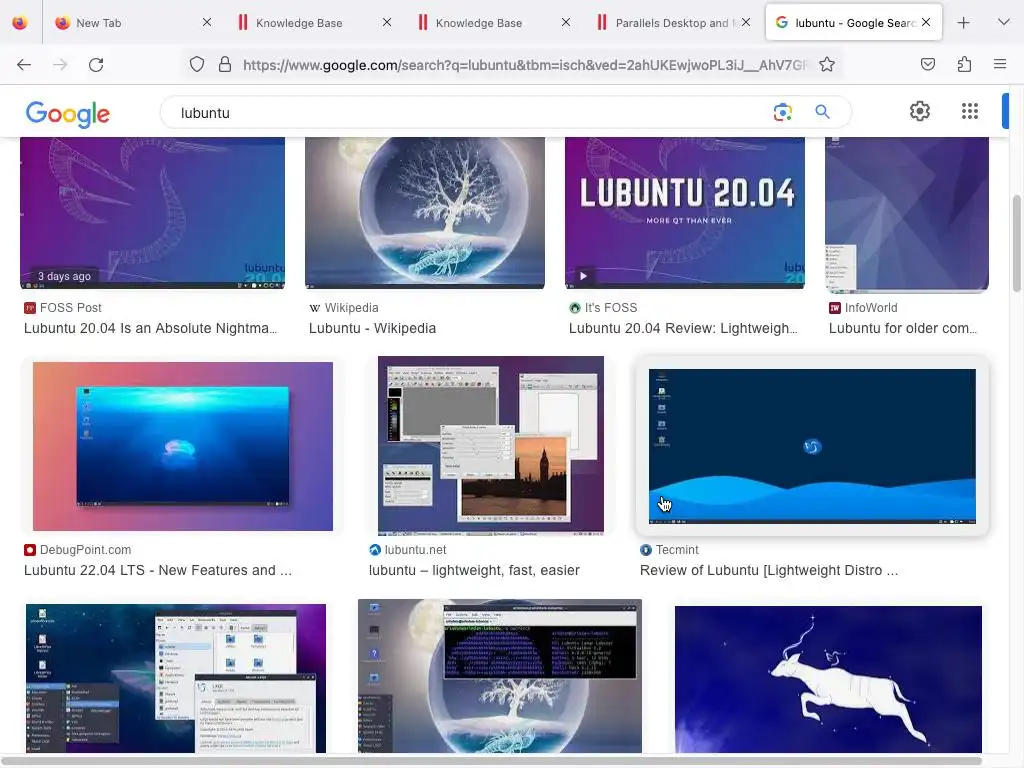Open 'Lubuntu for older com...' link

tap(903, 328)
